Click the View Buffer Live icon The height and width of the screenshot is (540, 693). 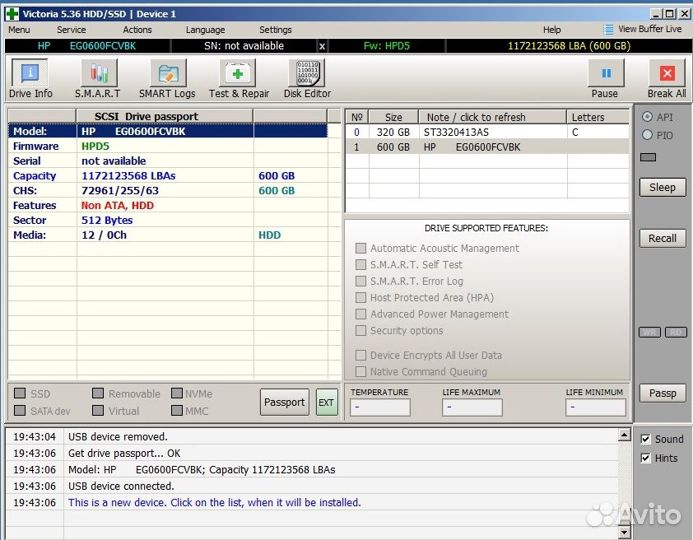(608, 29)
